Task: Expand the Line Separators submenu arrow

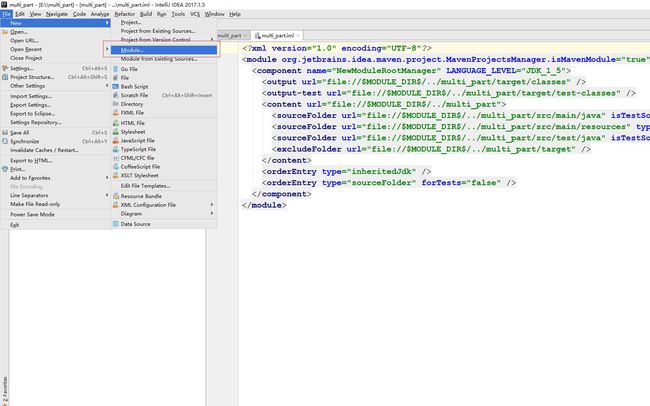Action: 107,195
